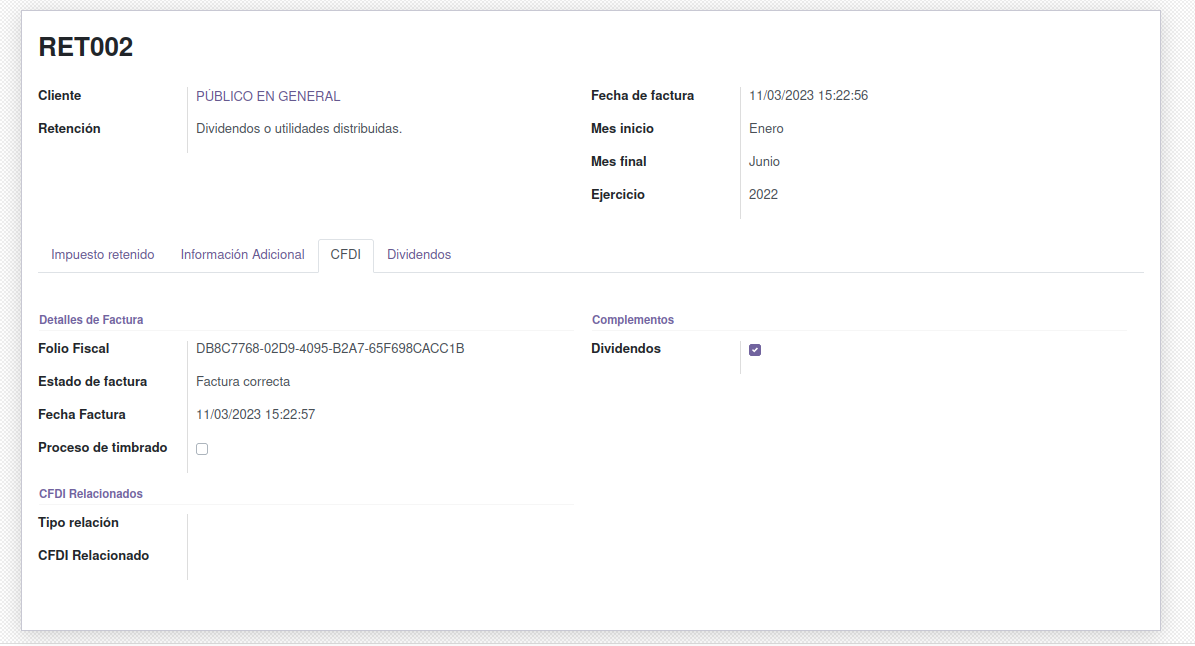Click the Fecha Factura timestamp in Detalles
1195x646 pixels.
pyautogui.click(x=255, y=415)
